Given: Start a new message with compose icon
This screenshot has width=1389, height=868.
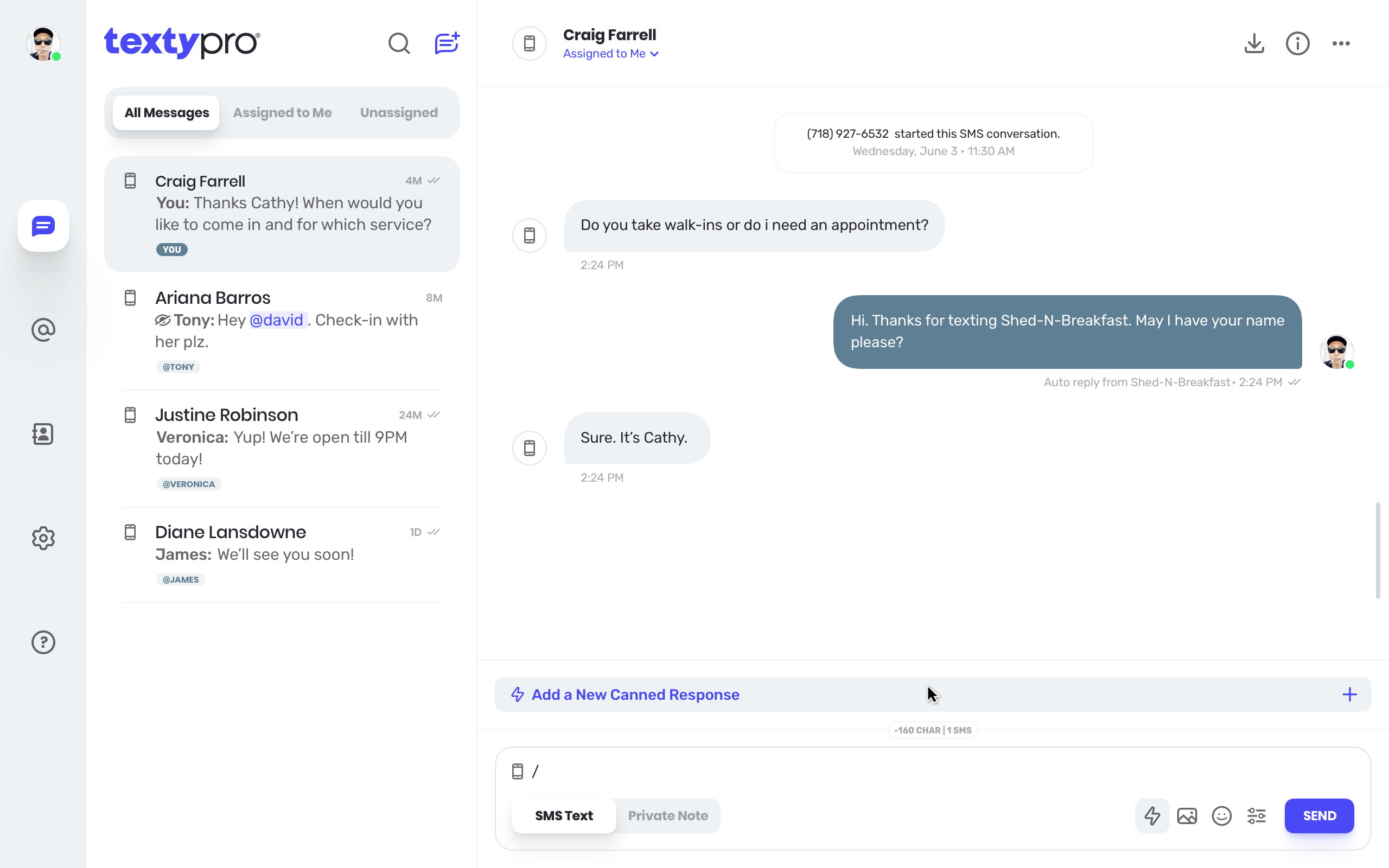Looking at the screenshot, I should (447, 43).
